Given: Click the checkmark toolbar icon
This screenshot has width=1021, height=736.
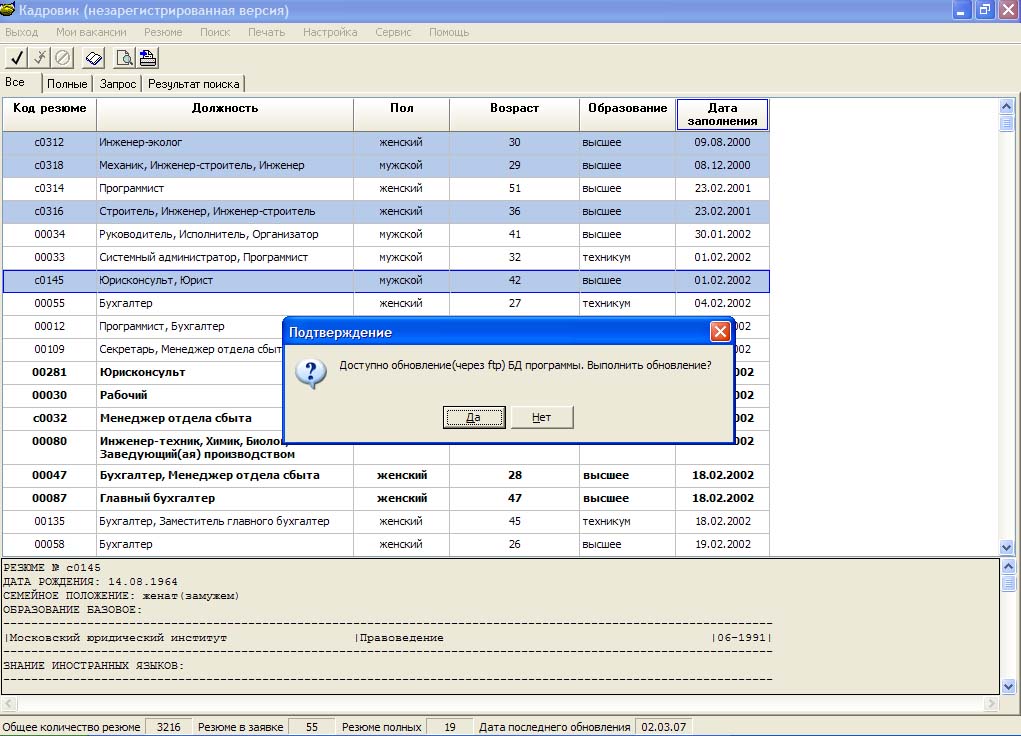Looking at the screenshot, I should (x=16, y=58).
